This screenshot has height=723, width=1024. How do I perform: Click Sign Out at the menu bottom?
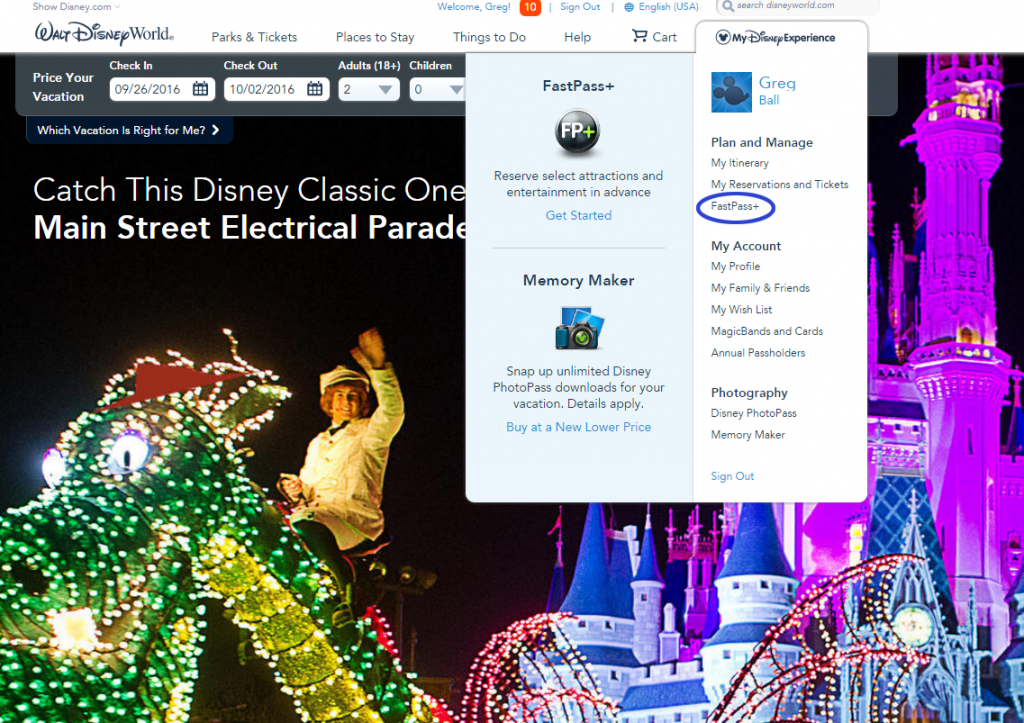pyautogui.click(x=732, y=476)
